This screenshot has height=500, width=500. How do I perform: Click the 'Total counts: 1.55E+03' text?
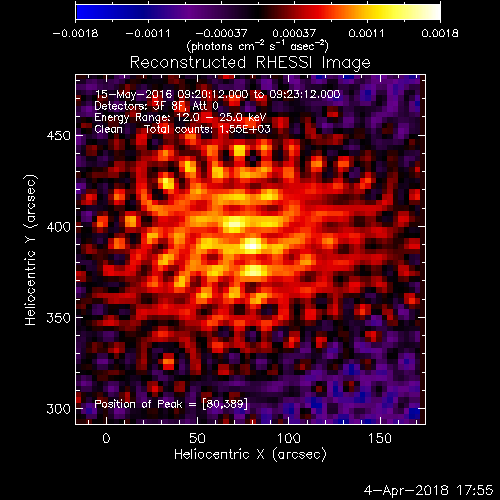207,129
